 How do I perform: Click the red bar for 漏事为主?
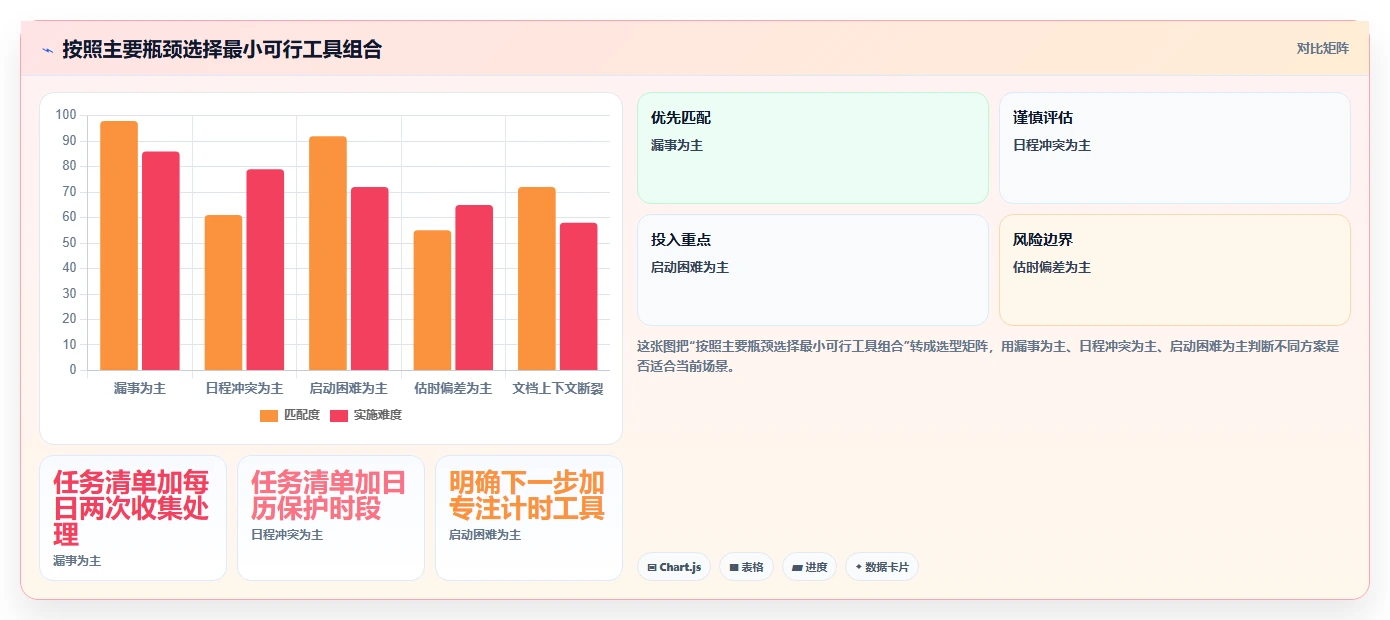tap(161, 261)
